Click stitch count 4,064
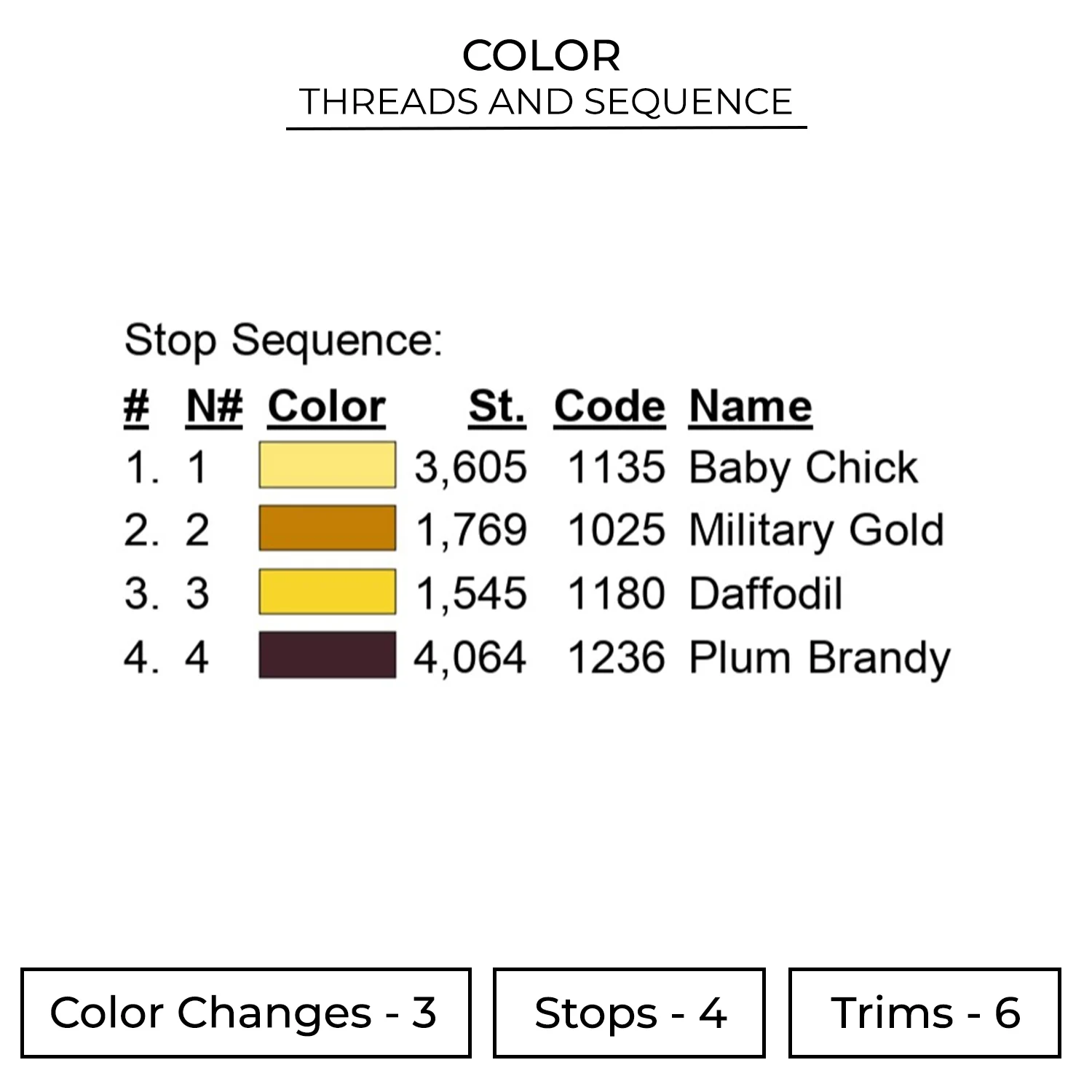 470,657
